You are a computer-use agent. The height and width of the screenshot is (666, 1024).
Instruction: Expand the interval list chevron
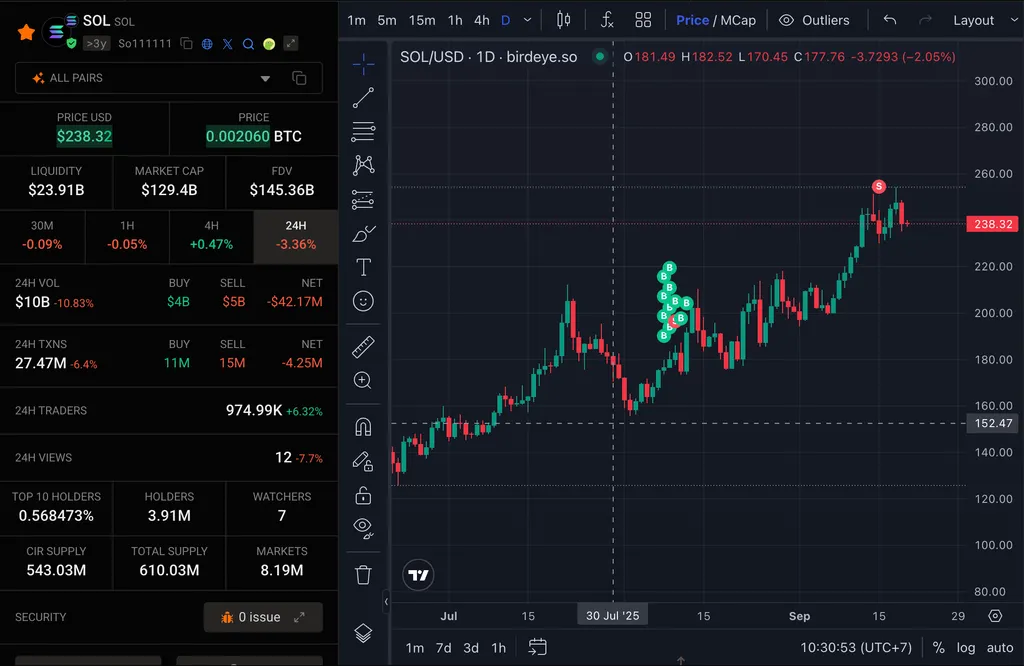point(527,20)
